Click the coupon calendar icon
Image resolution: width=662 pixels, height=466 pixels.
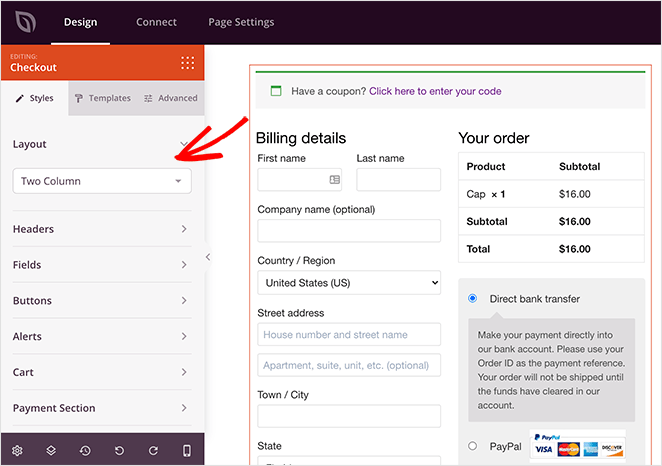coord(276,91)
